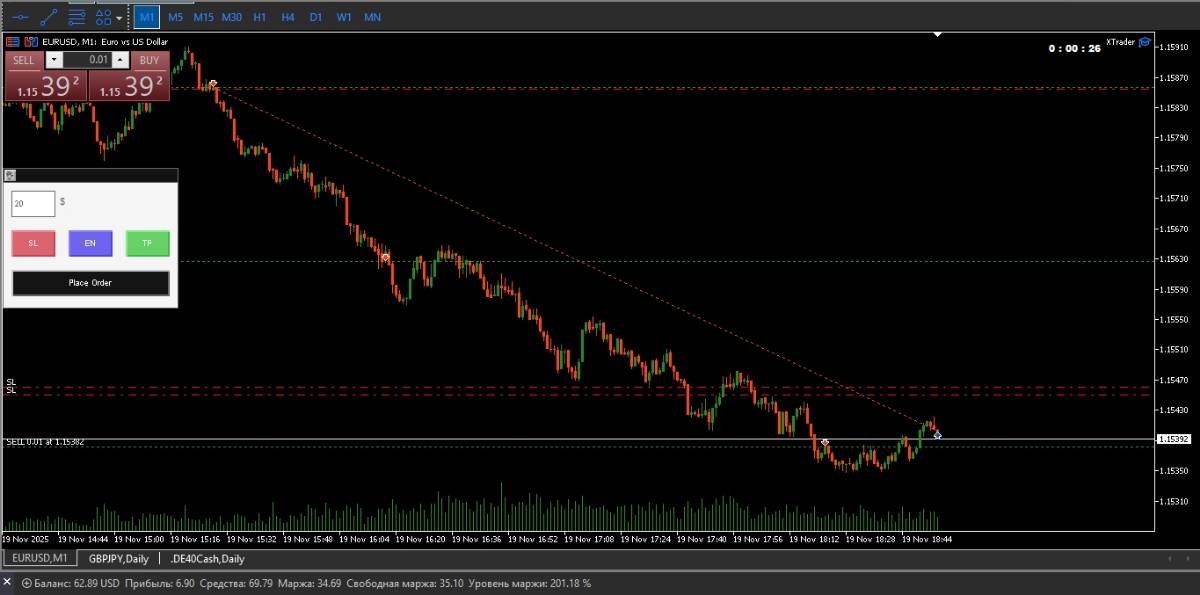Close the bottom toolbox panel
The image size is (1200, 595).
(7, 582)
